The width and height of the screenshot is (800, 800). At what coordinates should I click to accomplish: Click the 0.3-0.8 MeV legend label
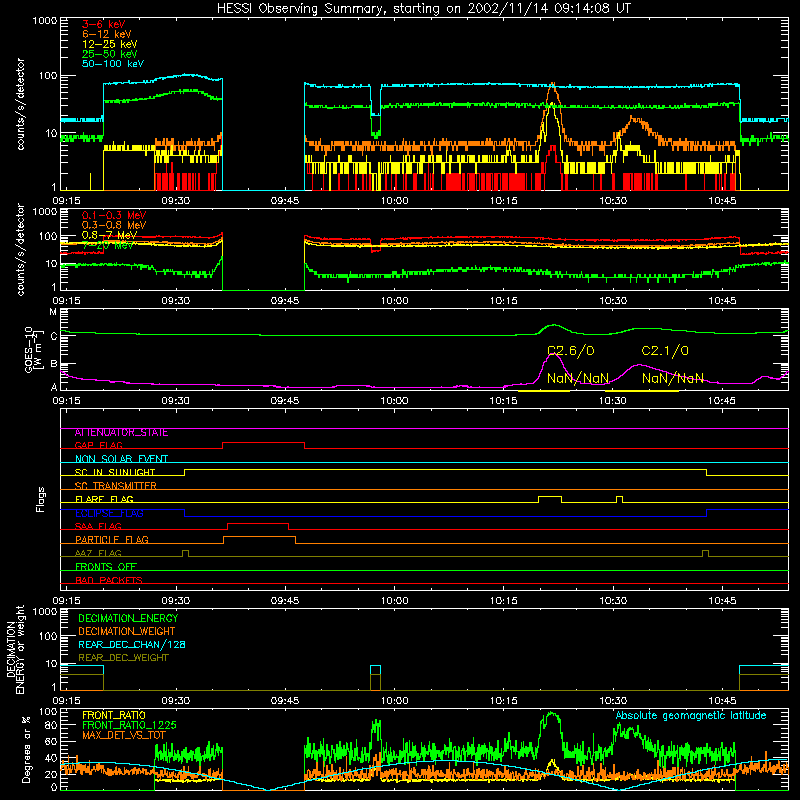[114, 226]
